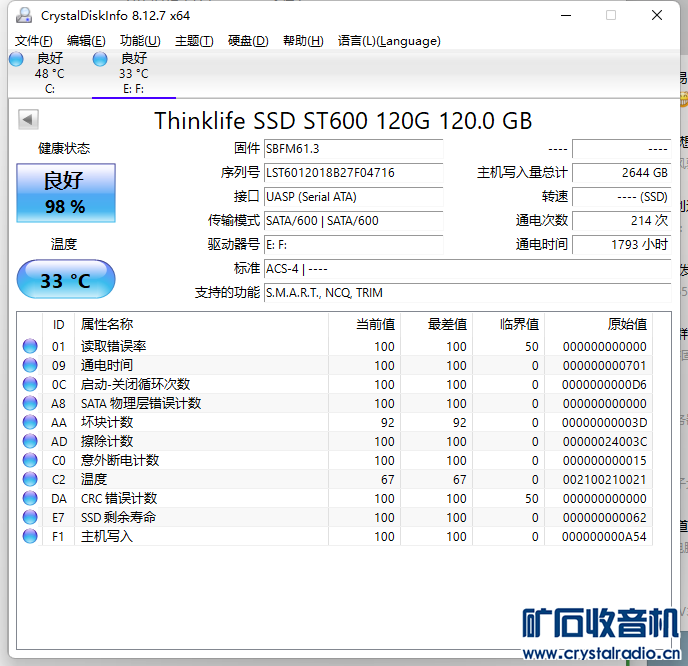
Task: Click the ID column header
Action: pos(58,325)
